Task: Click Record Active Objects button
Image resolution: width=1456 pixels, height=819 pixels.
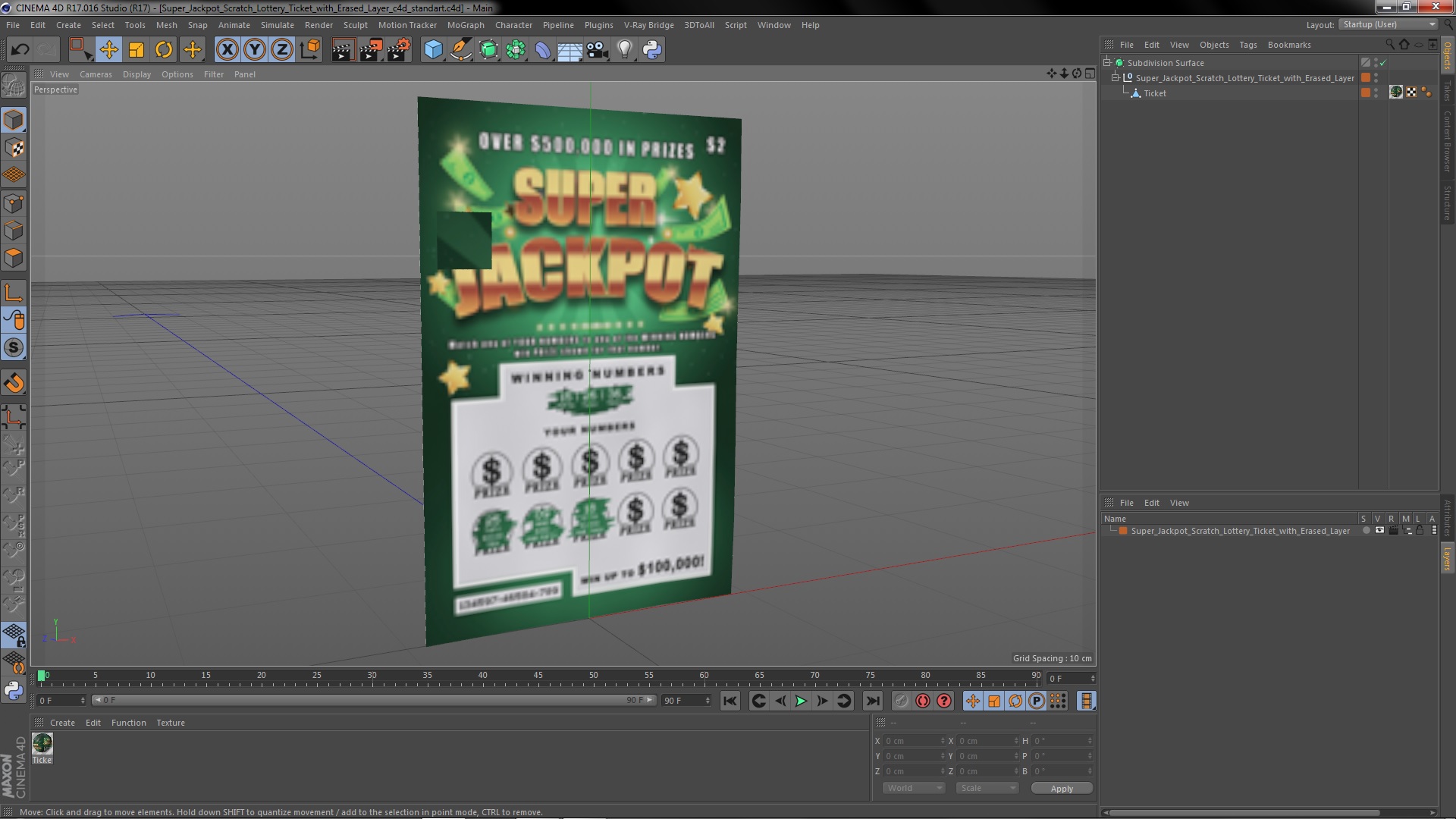Action: pos(901,701)
